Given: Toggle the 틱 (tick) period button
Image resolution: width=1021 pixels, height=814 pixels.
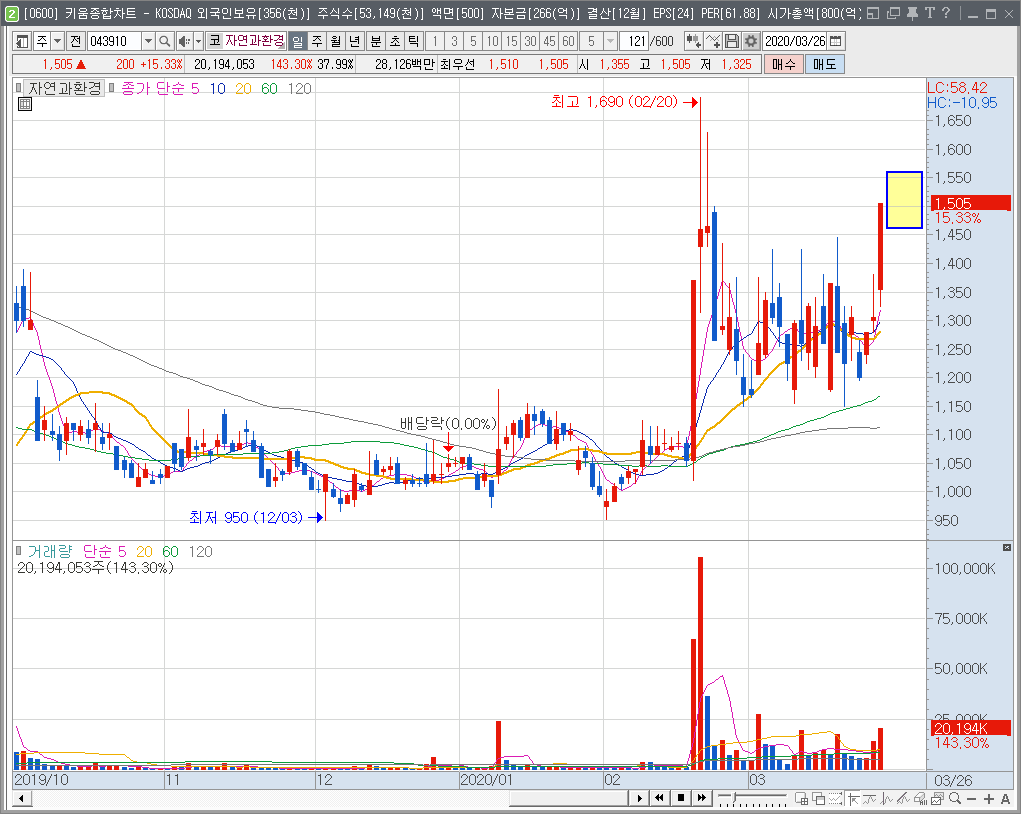Looking at the screenshot, I should point(413,42).
